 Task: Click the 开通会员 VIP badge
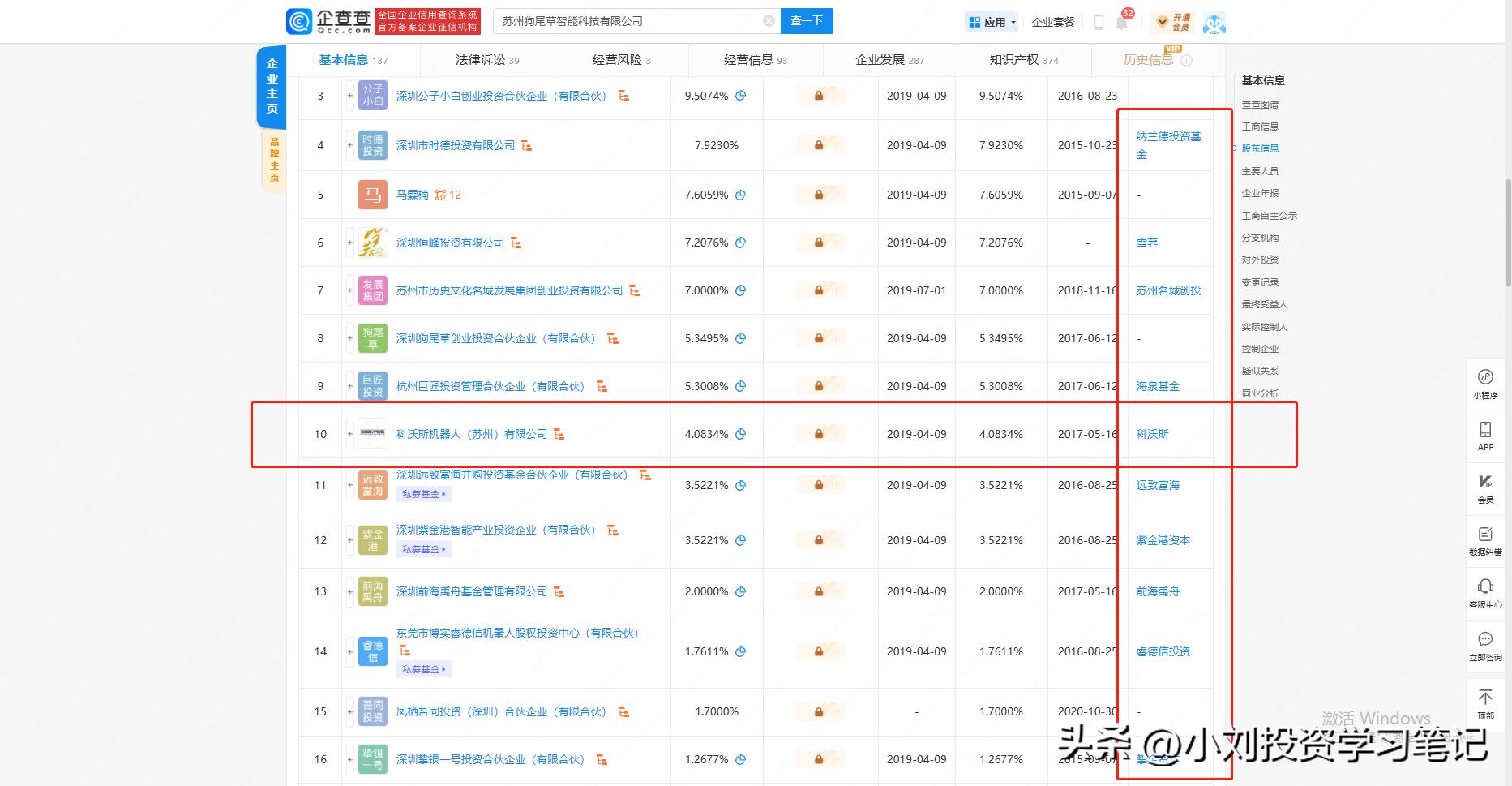(1174, 22)
